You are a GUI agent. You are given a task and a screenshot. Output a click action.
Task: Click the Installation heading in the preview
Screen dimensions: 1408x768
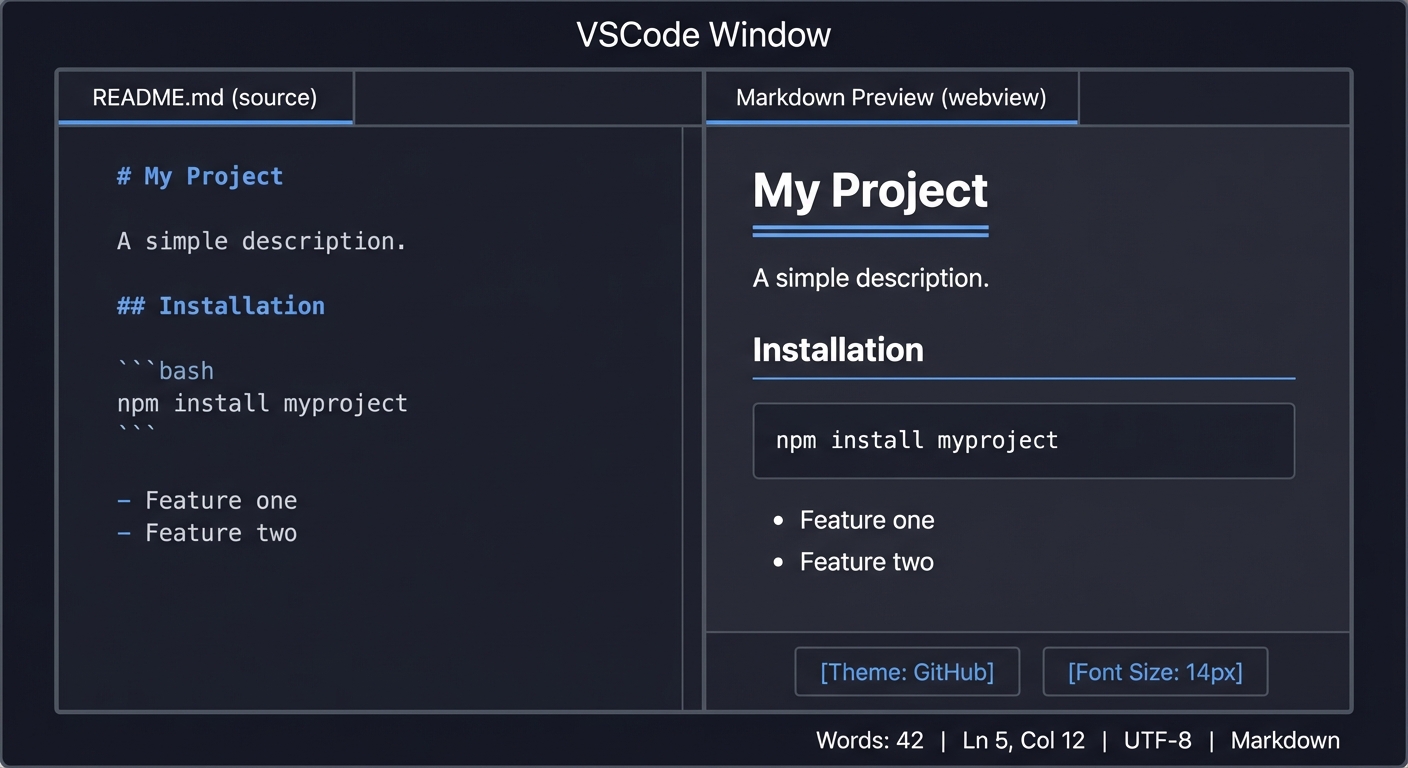pos(837,350)
